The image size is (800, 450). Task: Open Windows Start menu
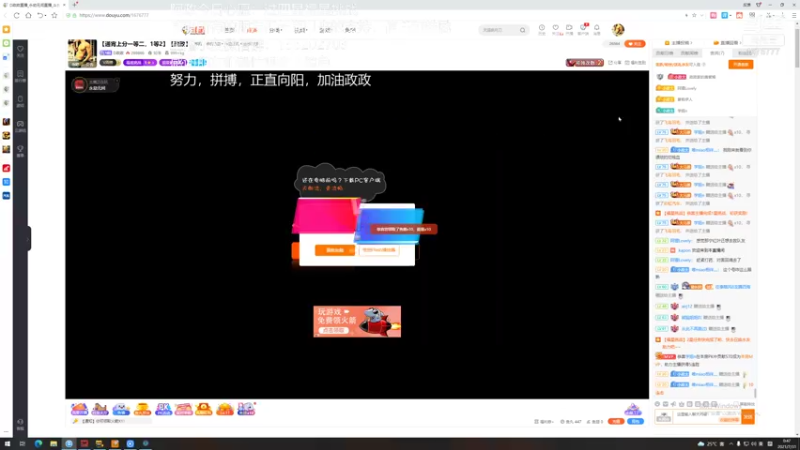[x=7, y=444]
